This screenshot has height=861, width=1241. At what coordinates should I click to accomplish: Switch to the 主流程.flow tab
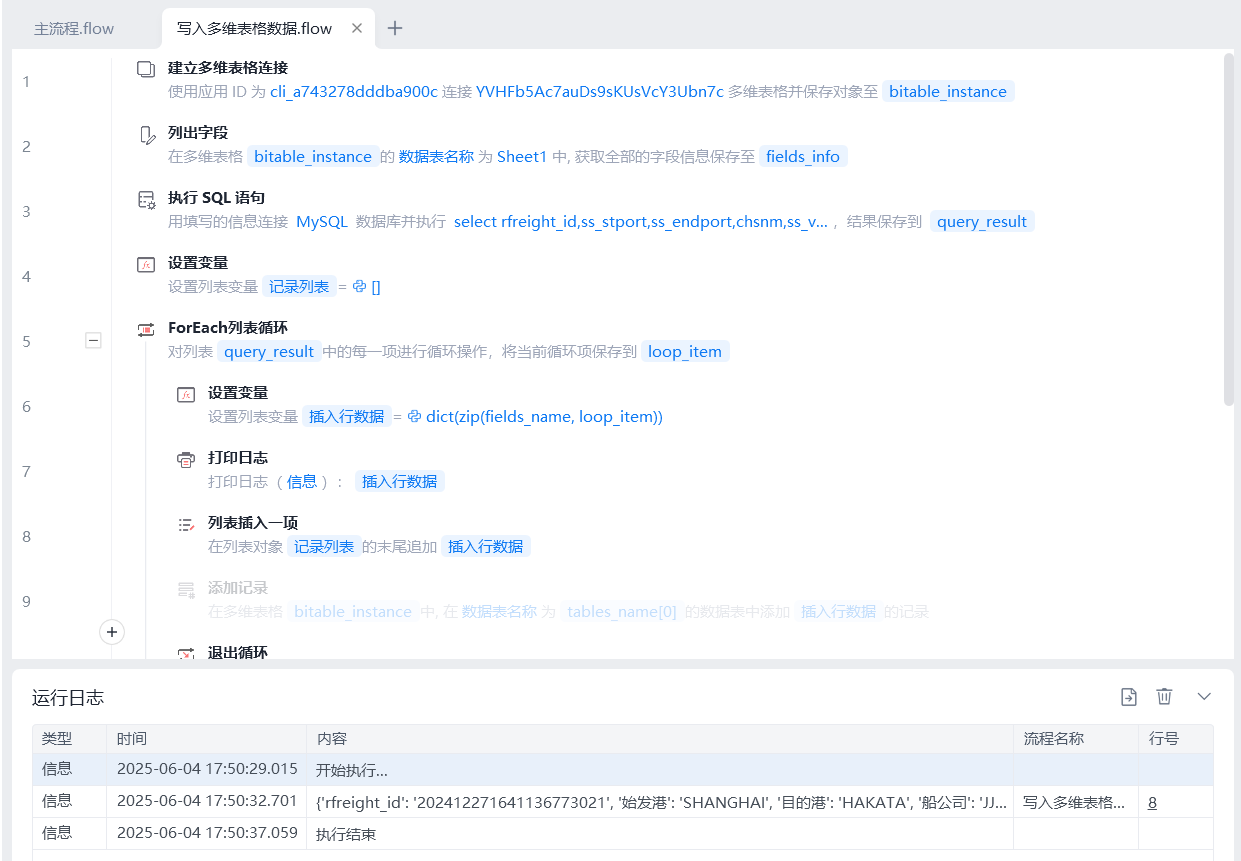pyautogui.click(x=74, y=29)
